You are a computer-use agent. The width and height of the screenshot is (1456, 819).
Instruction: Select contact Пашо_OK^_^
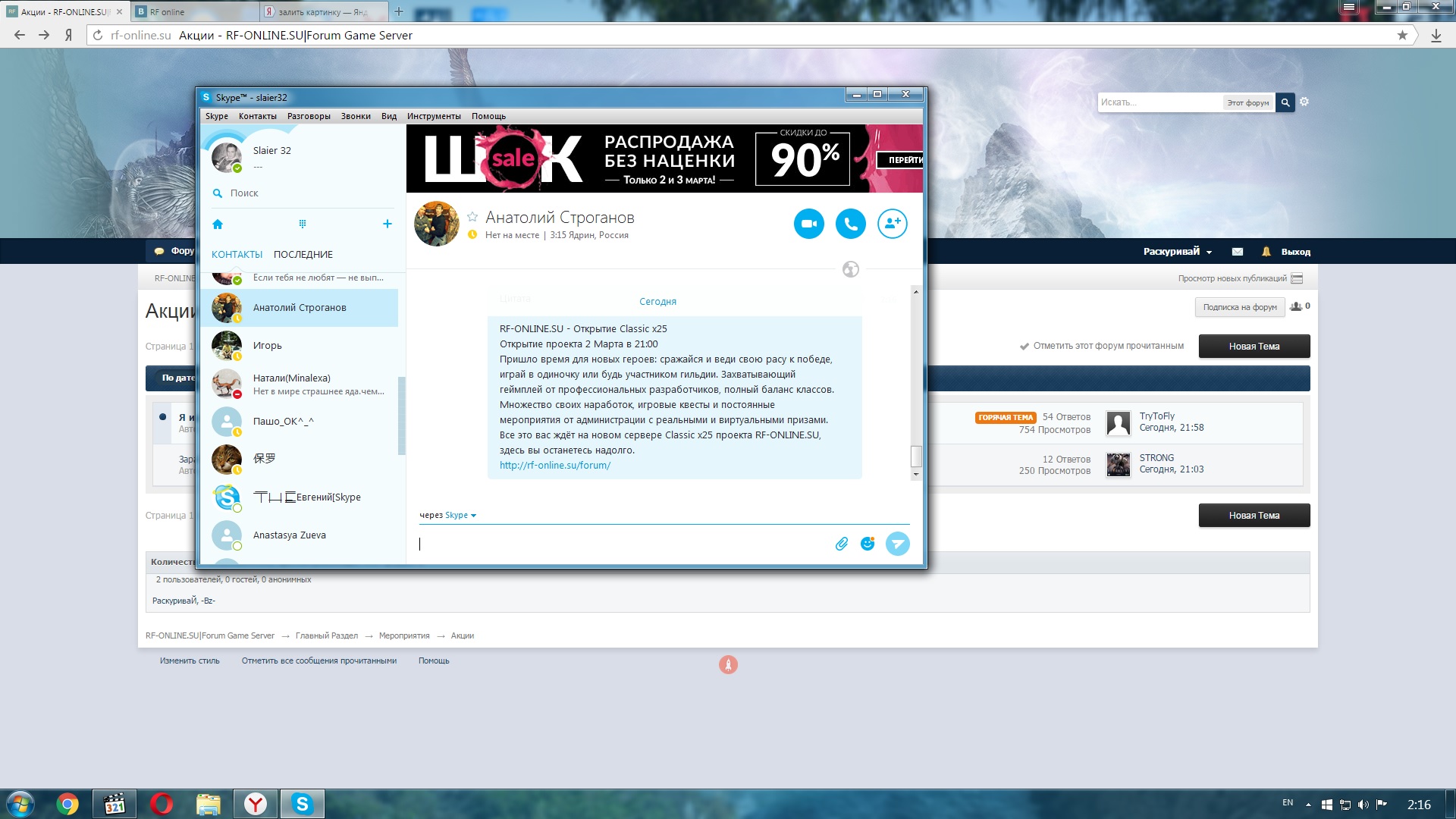[x=299, y=422]
